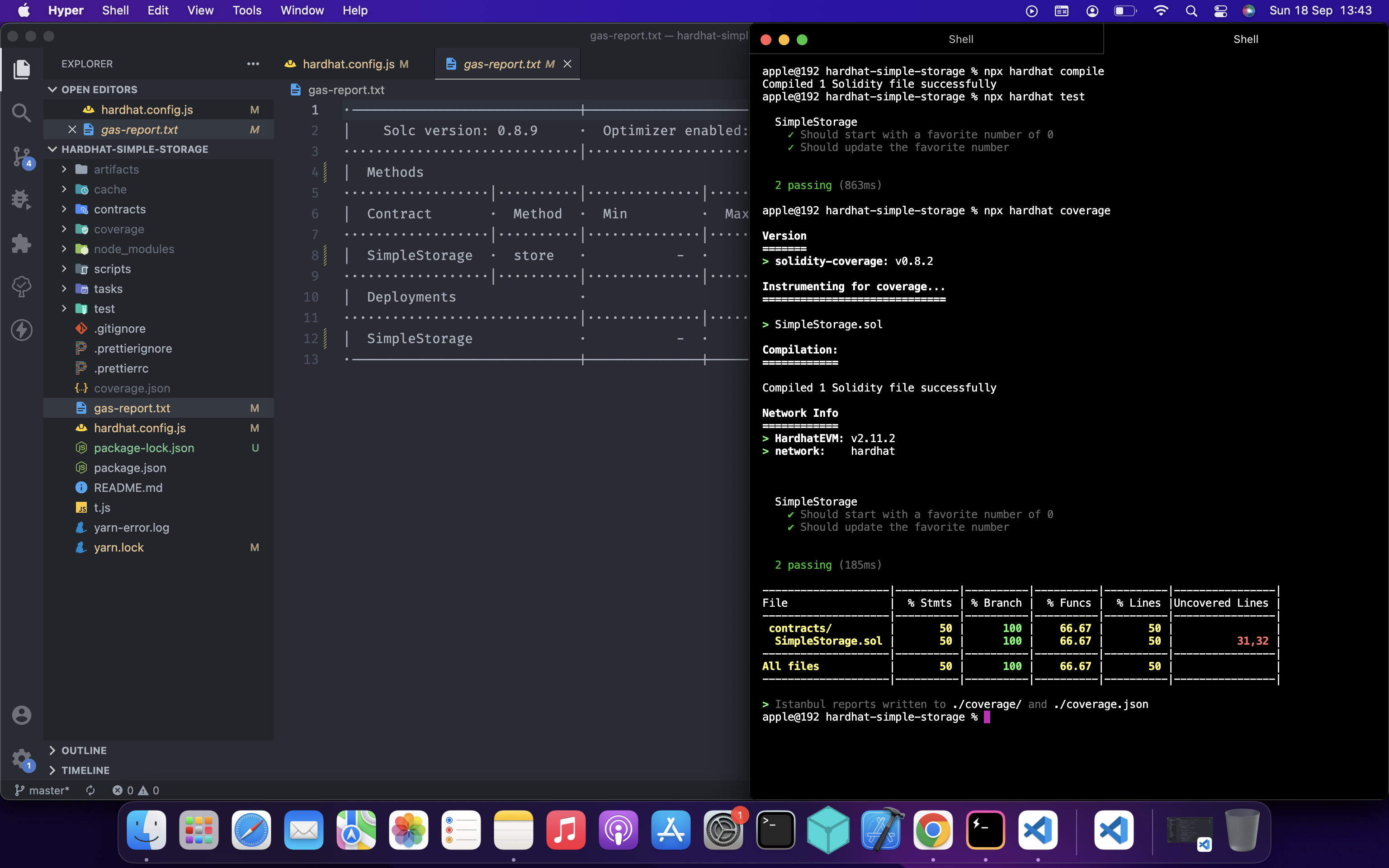Open the View menu
This screenshot has width=1389, height=868.
[200, 10]
